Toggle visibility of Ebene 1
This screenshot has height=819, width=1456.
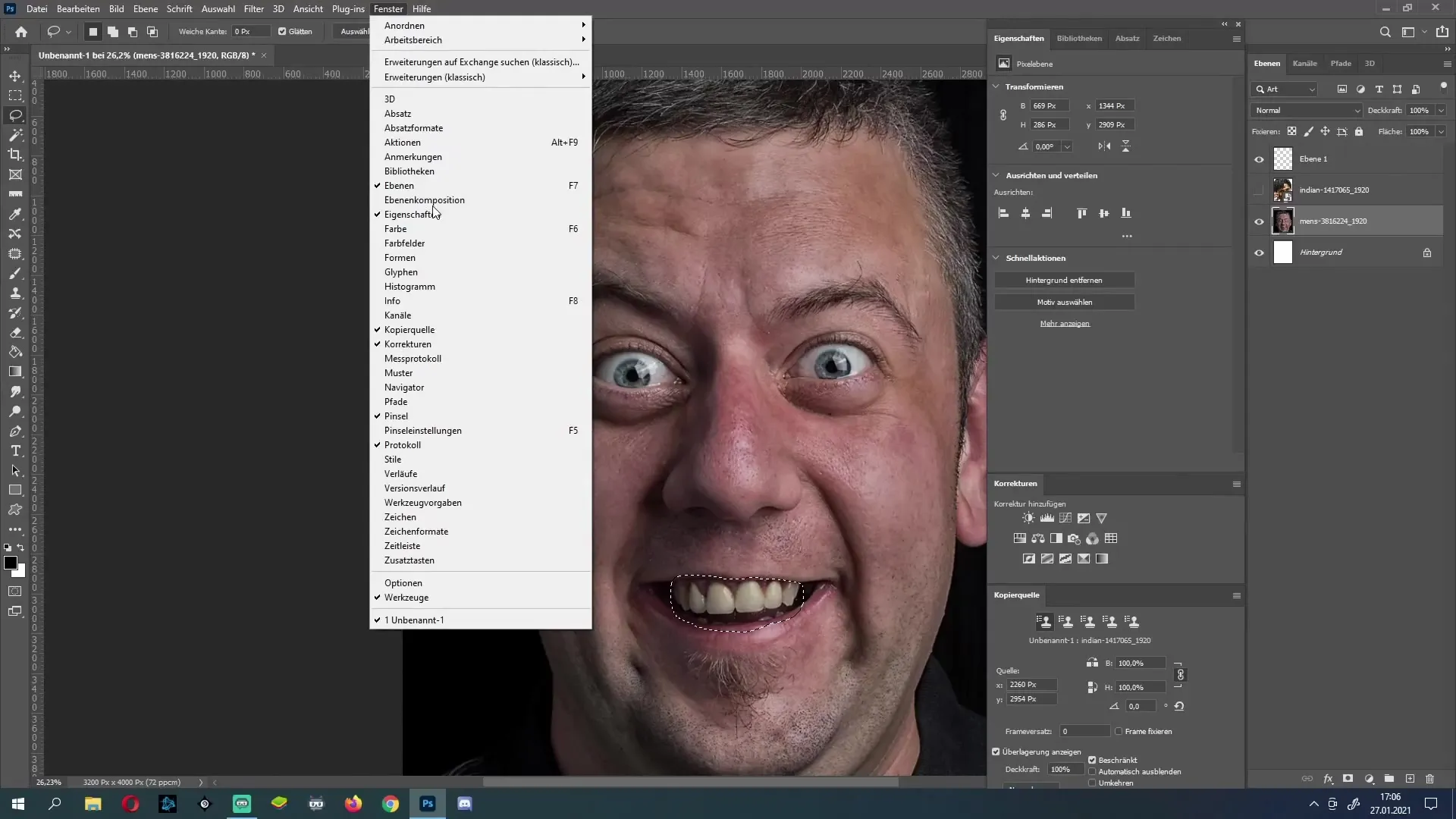click(1259, 158)
